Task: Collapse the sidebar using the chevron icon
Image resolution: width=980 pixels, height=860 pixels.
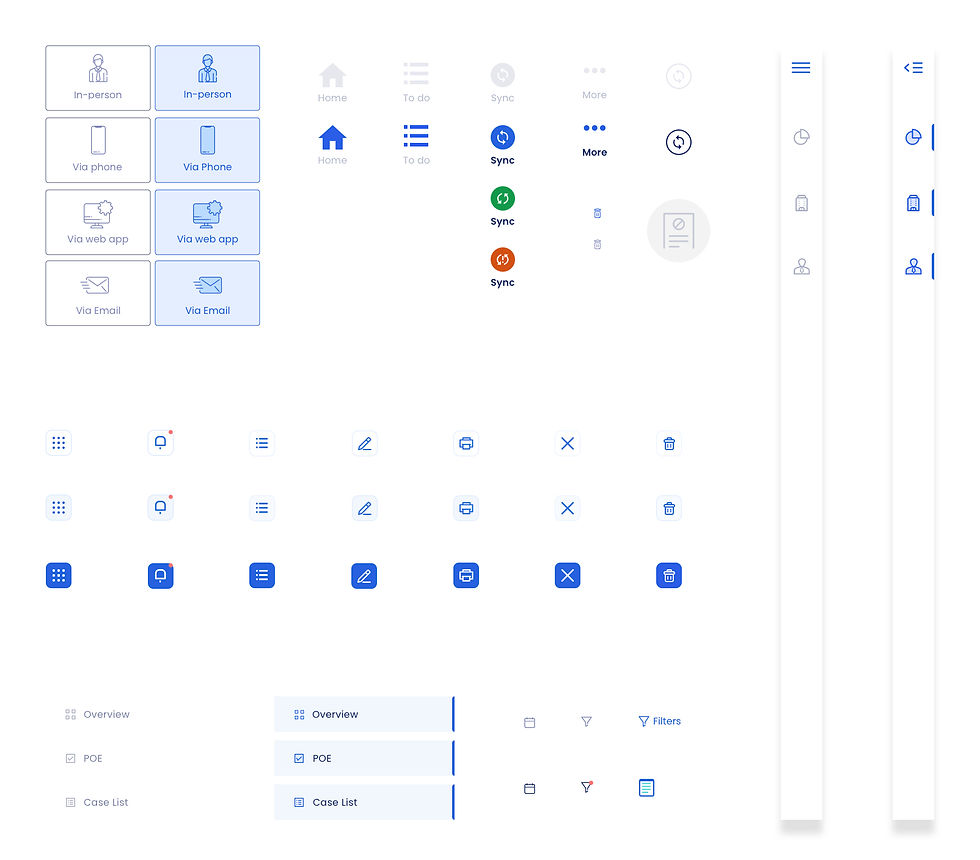Action: point(911,67)
